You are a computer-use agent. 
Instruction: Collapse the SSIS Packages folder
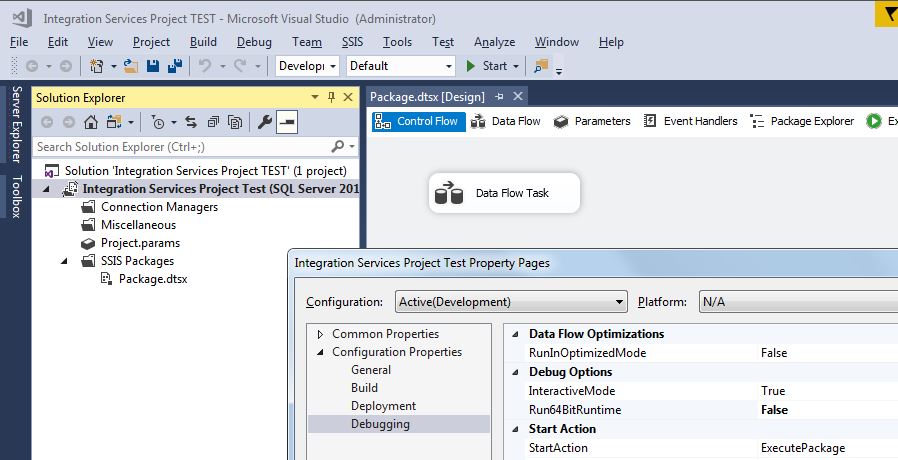(x=64, y=261)
